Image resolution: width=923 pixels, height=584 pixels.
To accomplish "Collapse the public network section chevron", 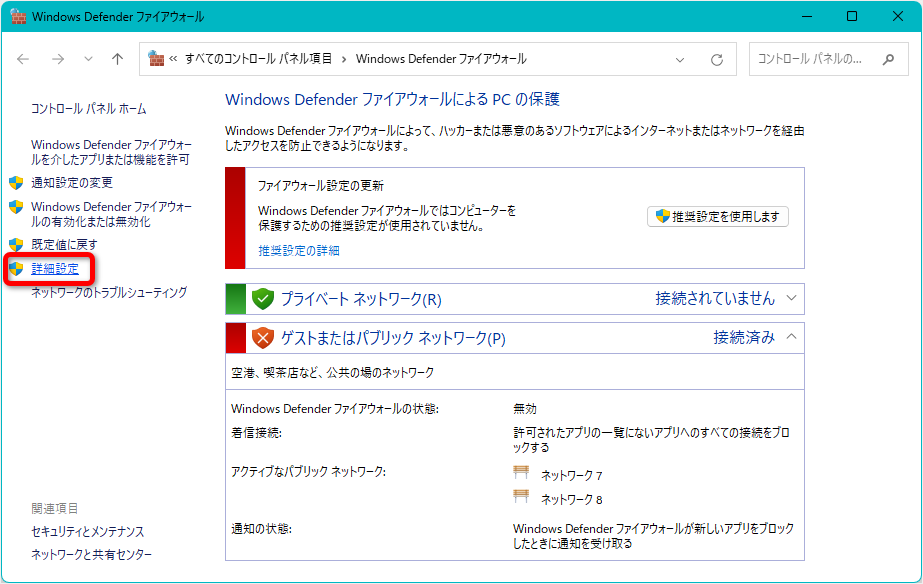I will [x=792, y=337].
